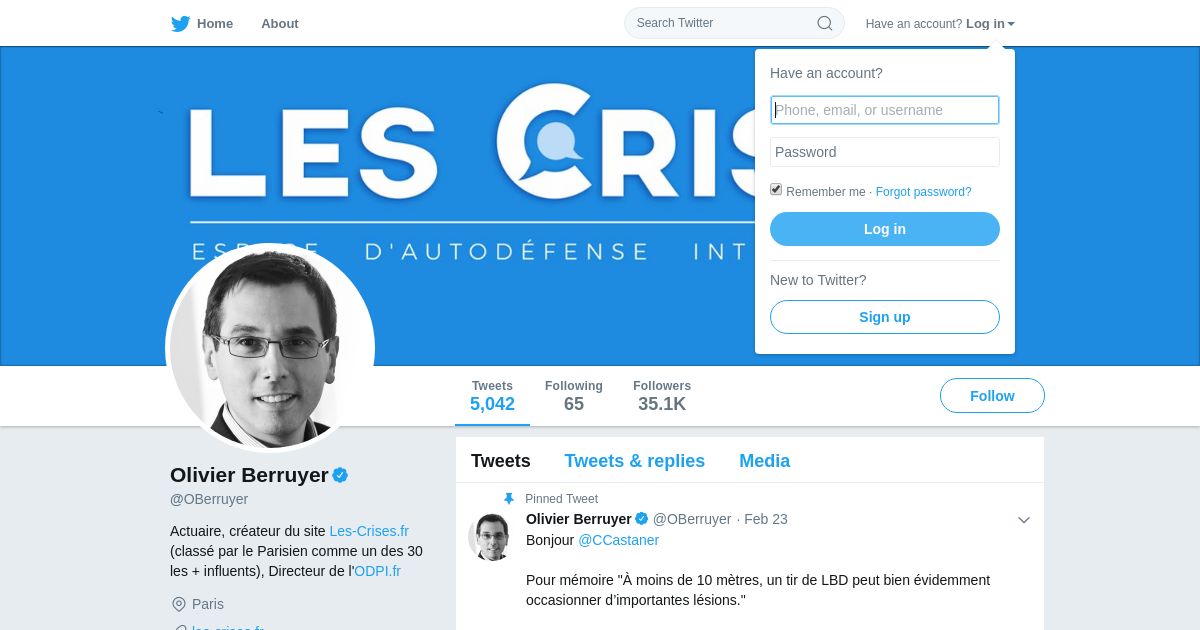Click the blue Log in button
Screen dimensions: 1200x630
pos(885,229)
